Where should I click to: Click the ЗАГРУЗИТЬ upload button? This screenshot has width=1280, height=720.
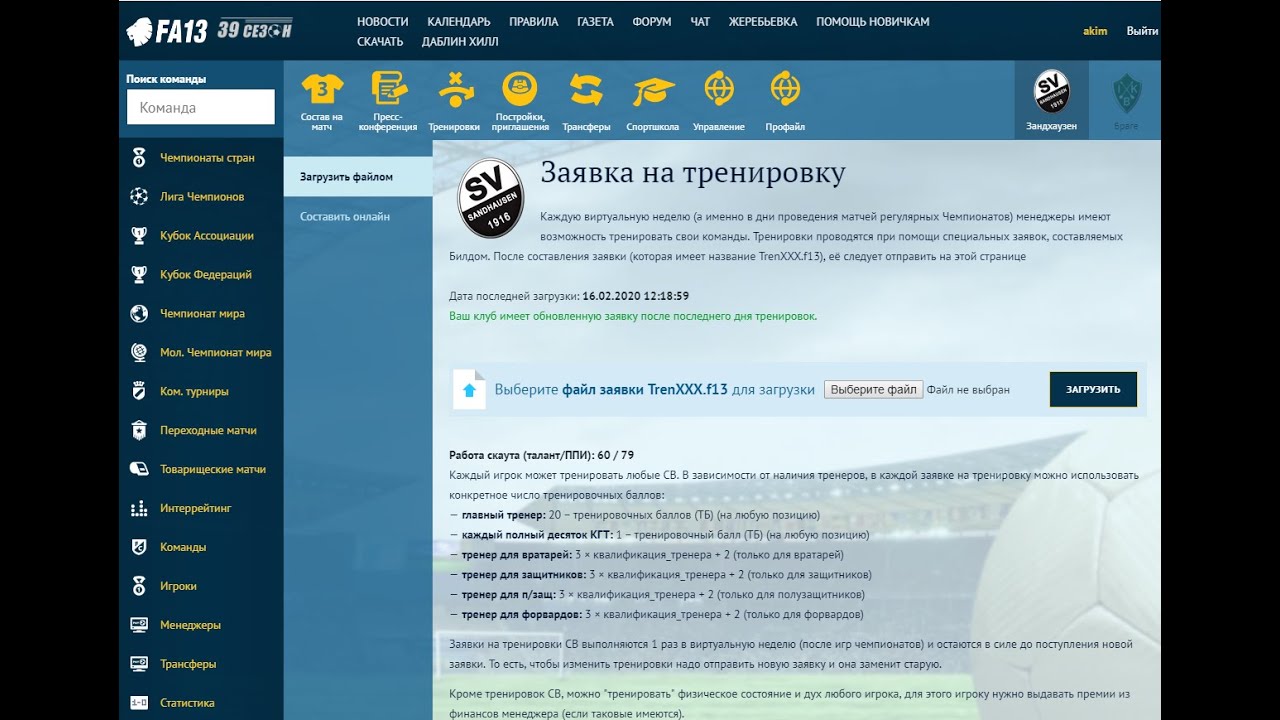[x=1093, y=390]
